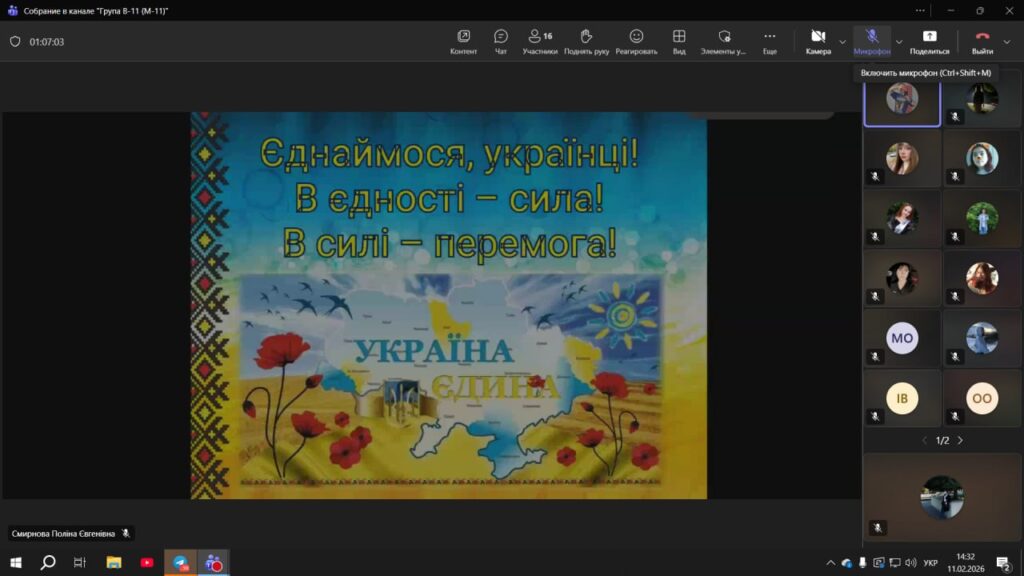The height and width of the screenshot is (576, 1024).
Task: Select the MO participant tile
Action: pos(902,338)
